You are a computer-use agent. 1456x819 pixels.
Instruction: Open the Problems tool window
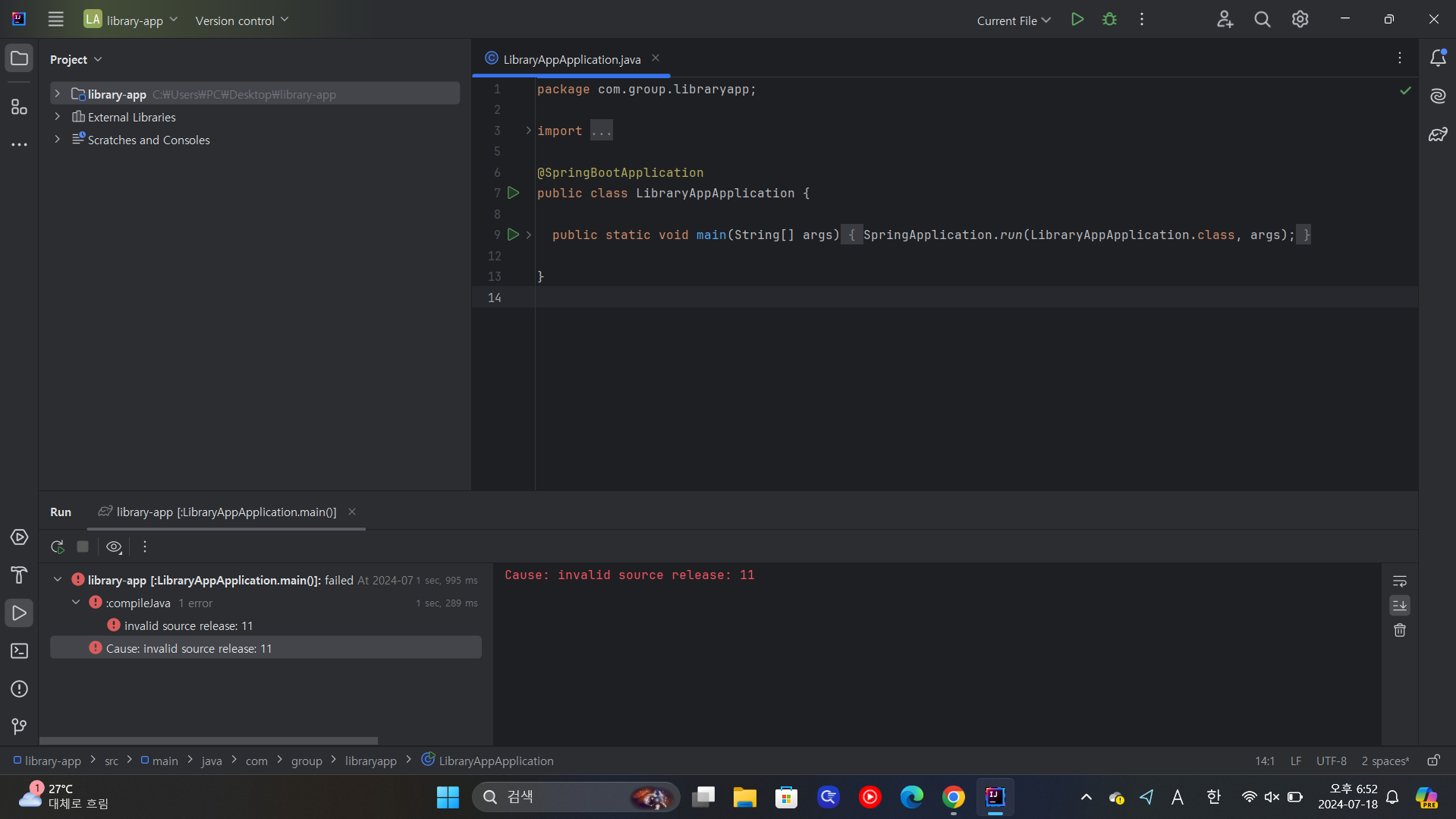pyautogui.click(x=19, y=689)
